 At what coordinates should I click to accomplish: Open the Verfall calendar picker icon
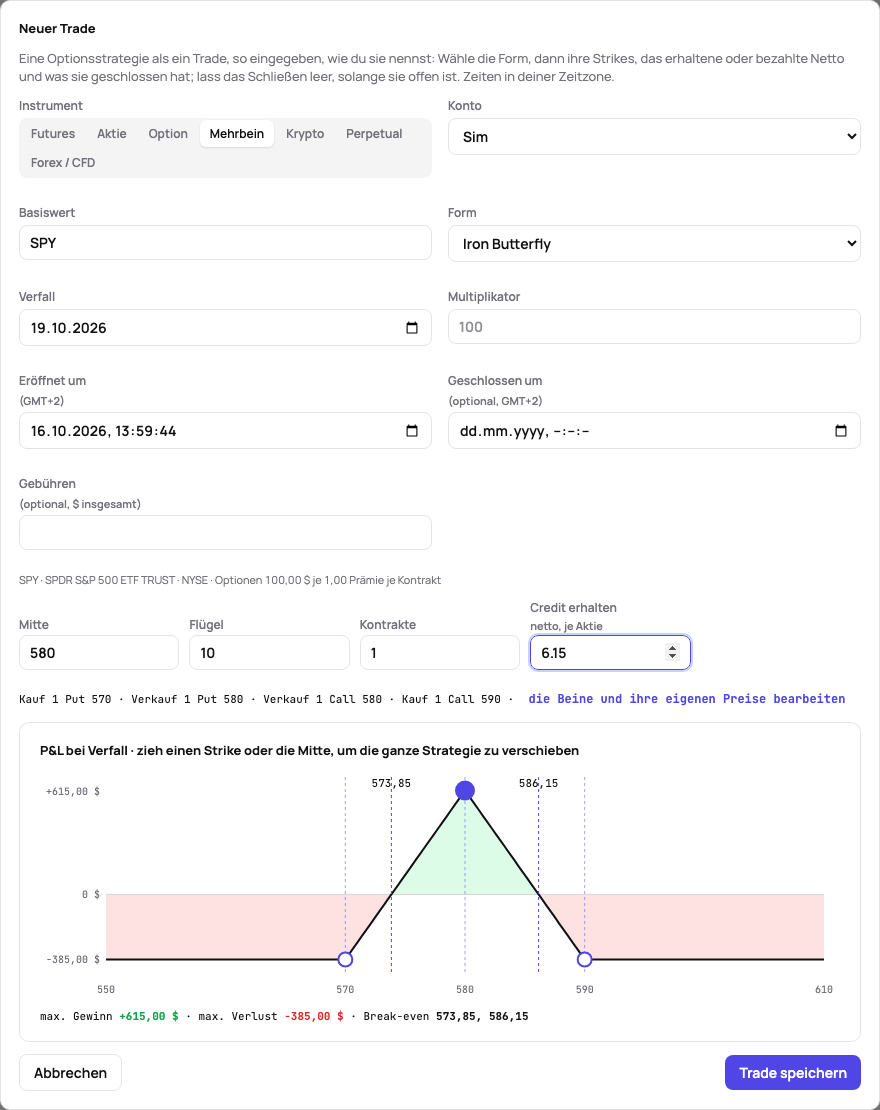412,328
